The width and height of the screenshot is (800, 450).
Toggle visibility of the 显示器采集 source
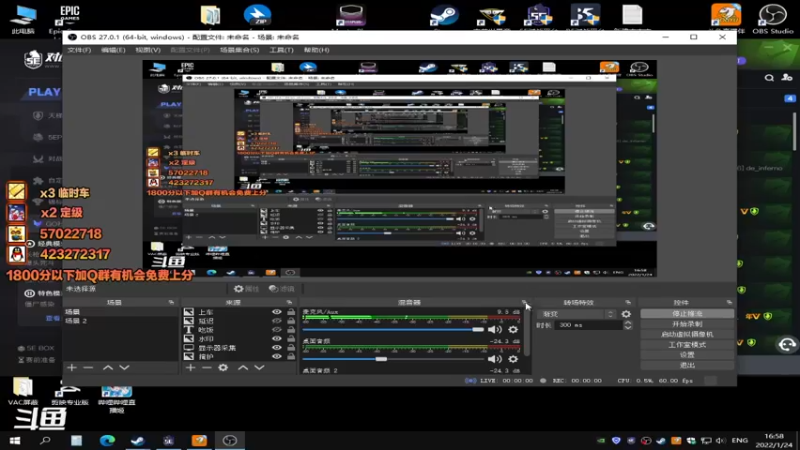click(x=277, y=347)
